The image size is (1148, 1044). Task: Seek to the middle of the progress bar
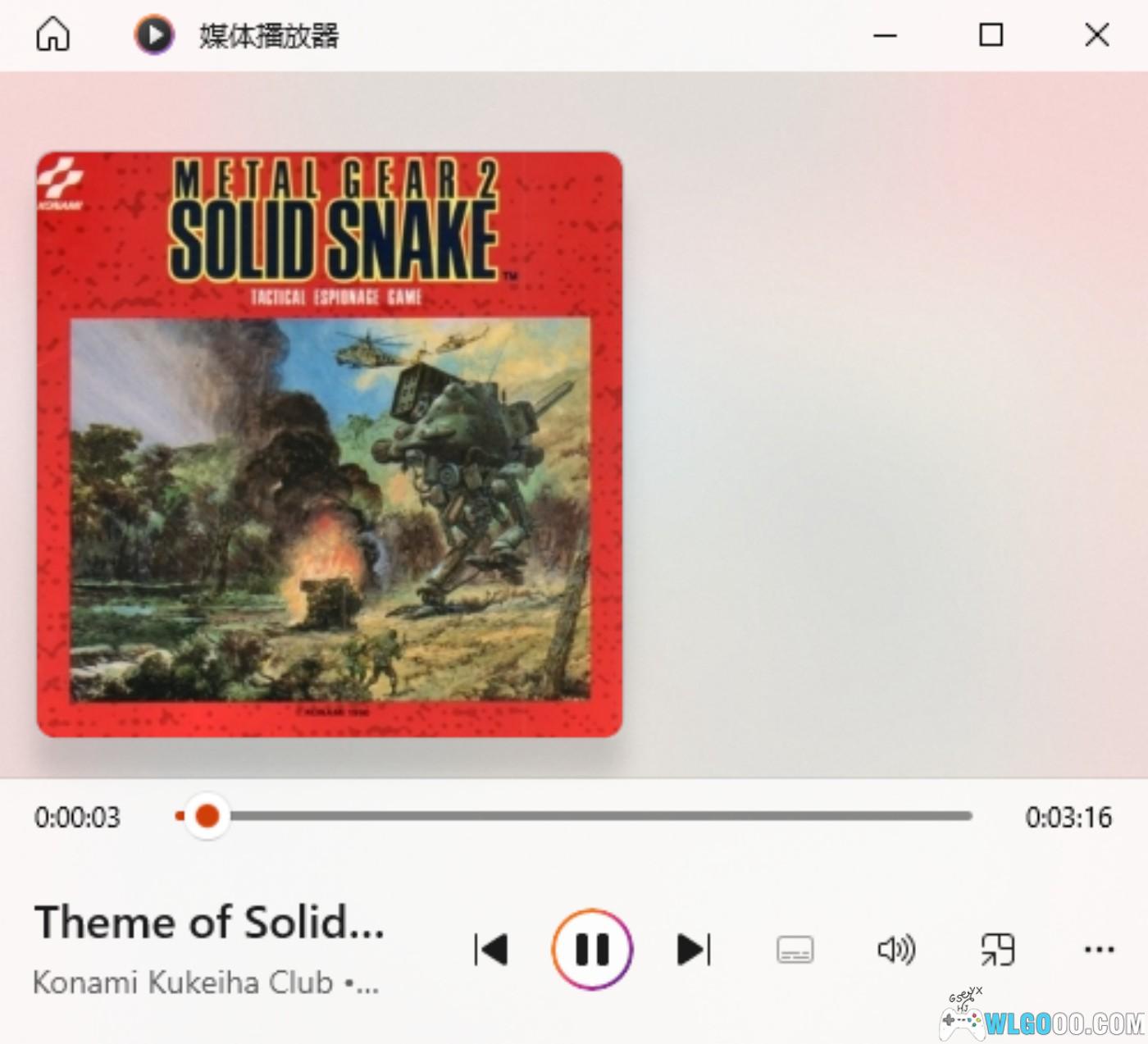574,816
